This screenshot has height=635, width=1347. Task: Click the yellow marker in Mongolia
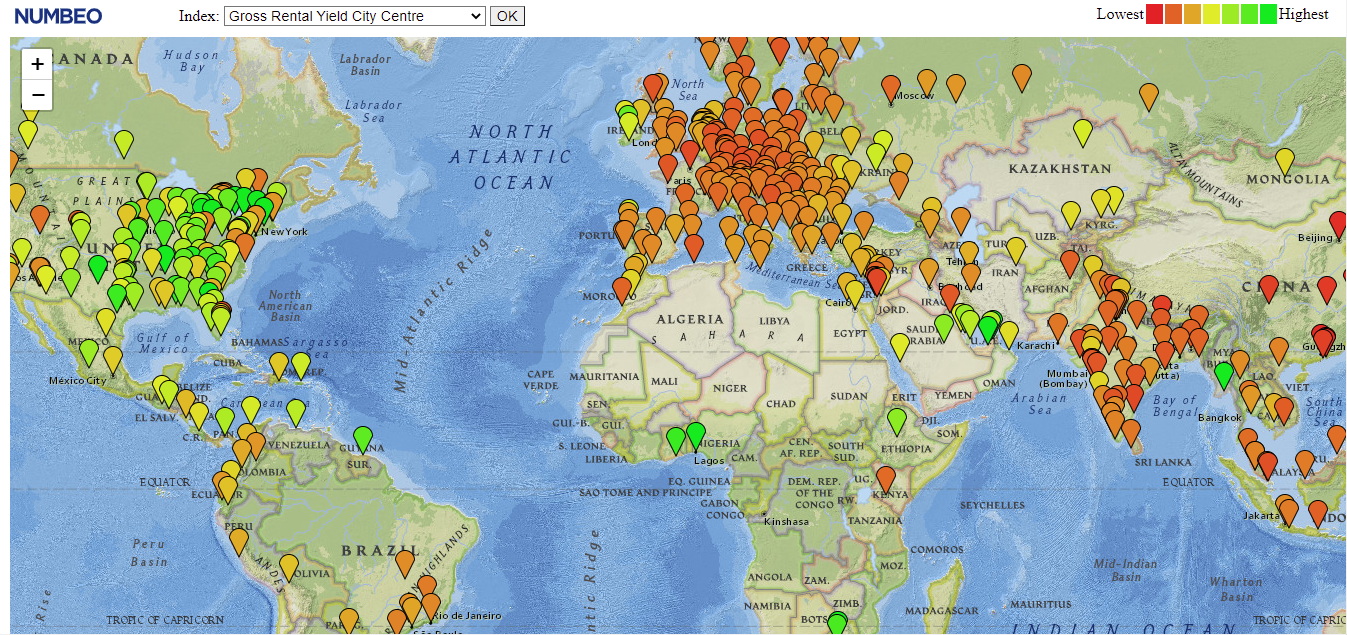pyautogui.click(x=1285, y=160)
